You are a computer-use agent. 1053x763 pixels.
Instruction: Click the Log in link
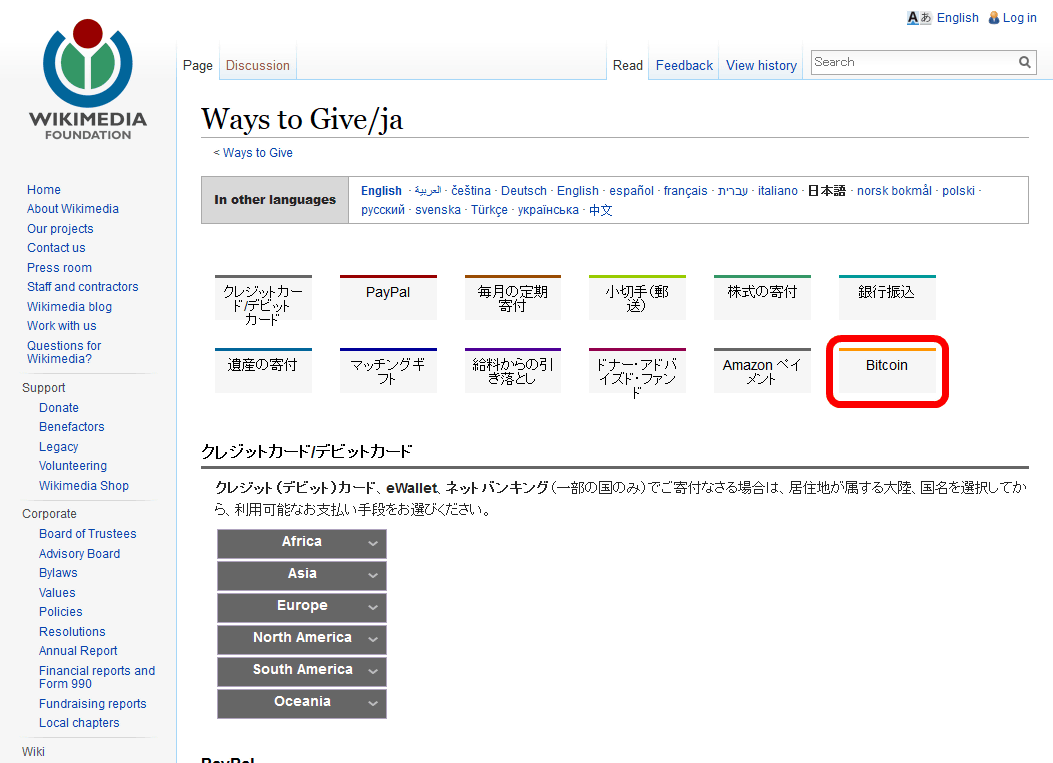1019,18
